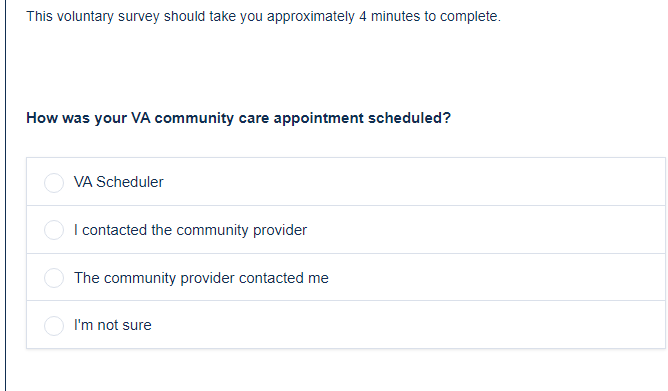This screenshot has width=668, height=391.
Task: Click blank space in 'I contacted' option row
Action: 486,230
